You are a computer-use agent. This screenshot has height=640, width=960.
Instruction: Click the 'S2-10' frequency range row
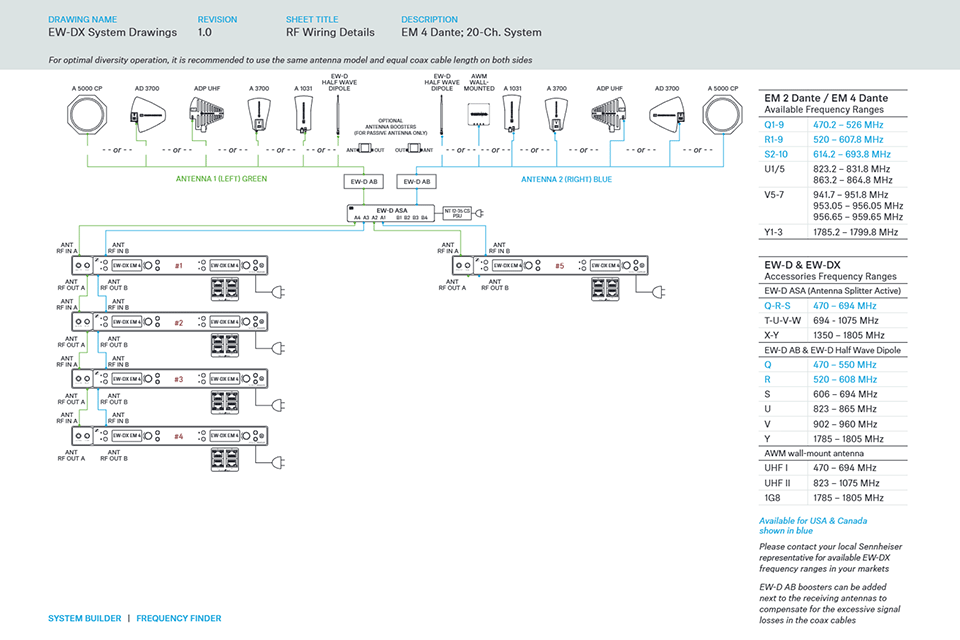(833, 154)
